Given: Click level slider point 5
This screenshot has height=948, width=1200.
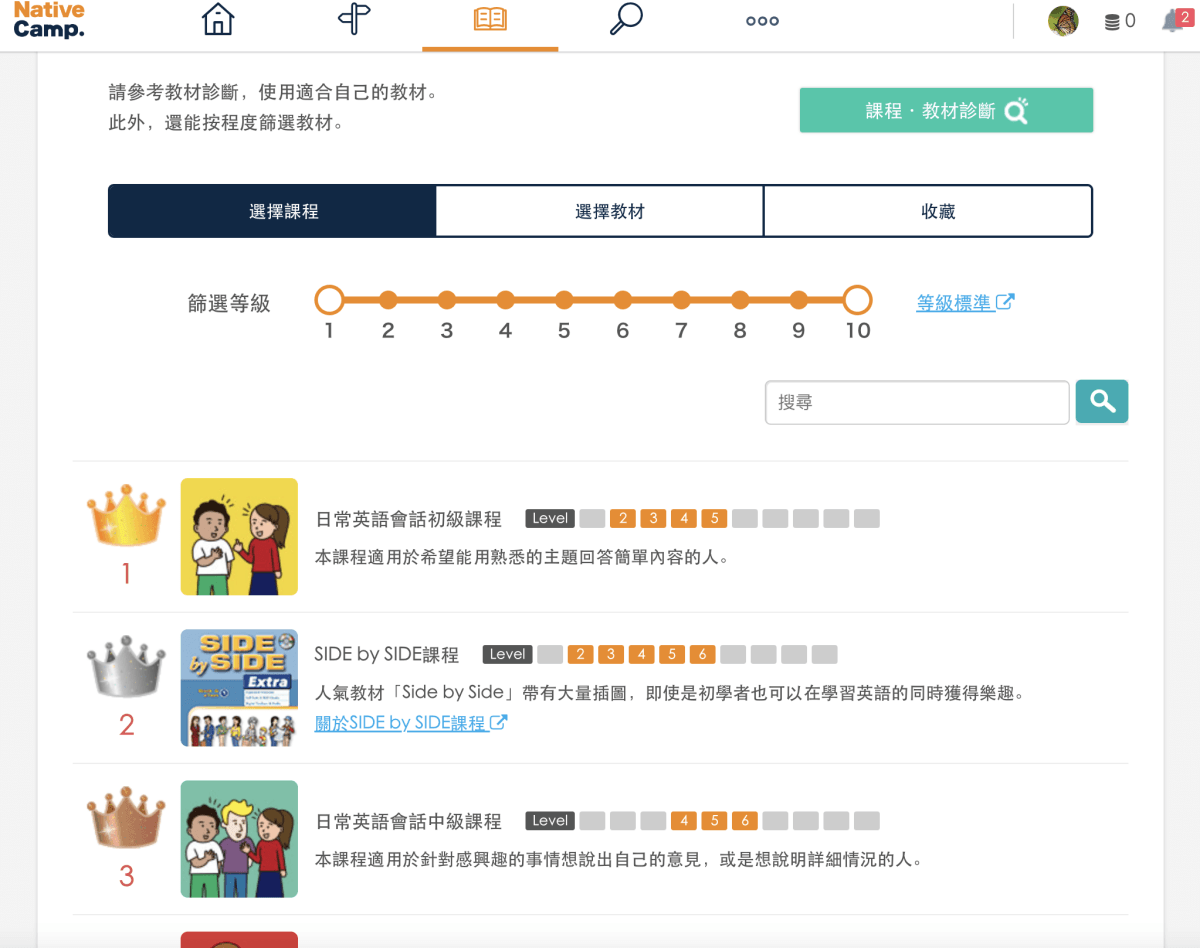Looking at the screenshot, I should (x=564, y=300).
